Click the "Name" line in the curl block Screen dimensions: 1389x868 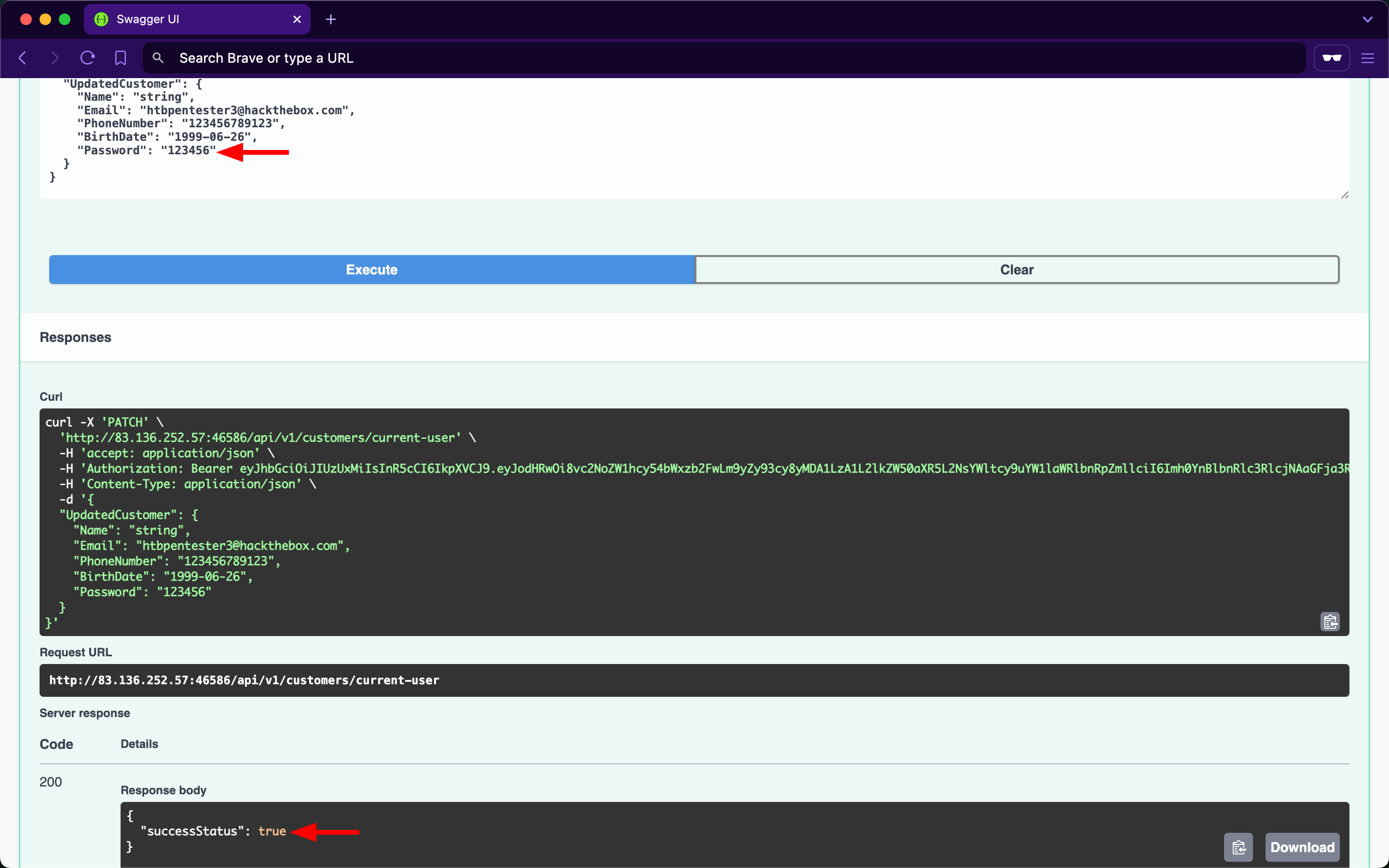tap(132, 530)
